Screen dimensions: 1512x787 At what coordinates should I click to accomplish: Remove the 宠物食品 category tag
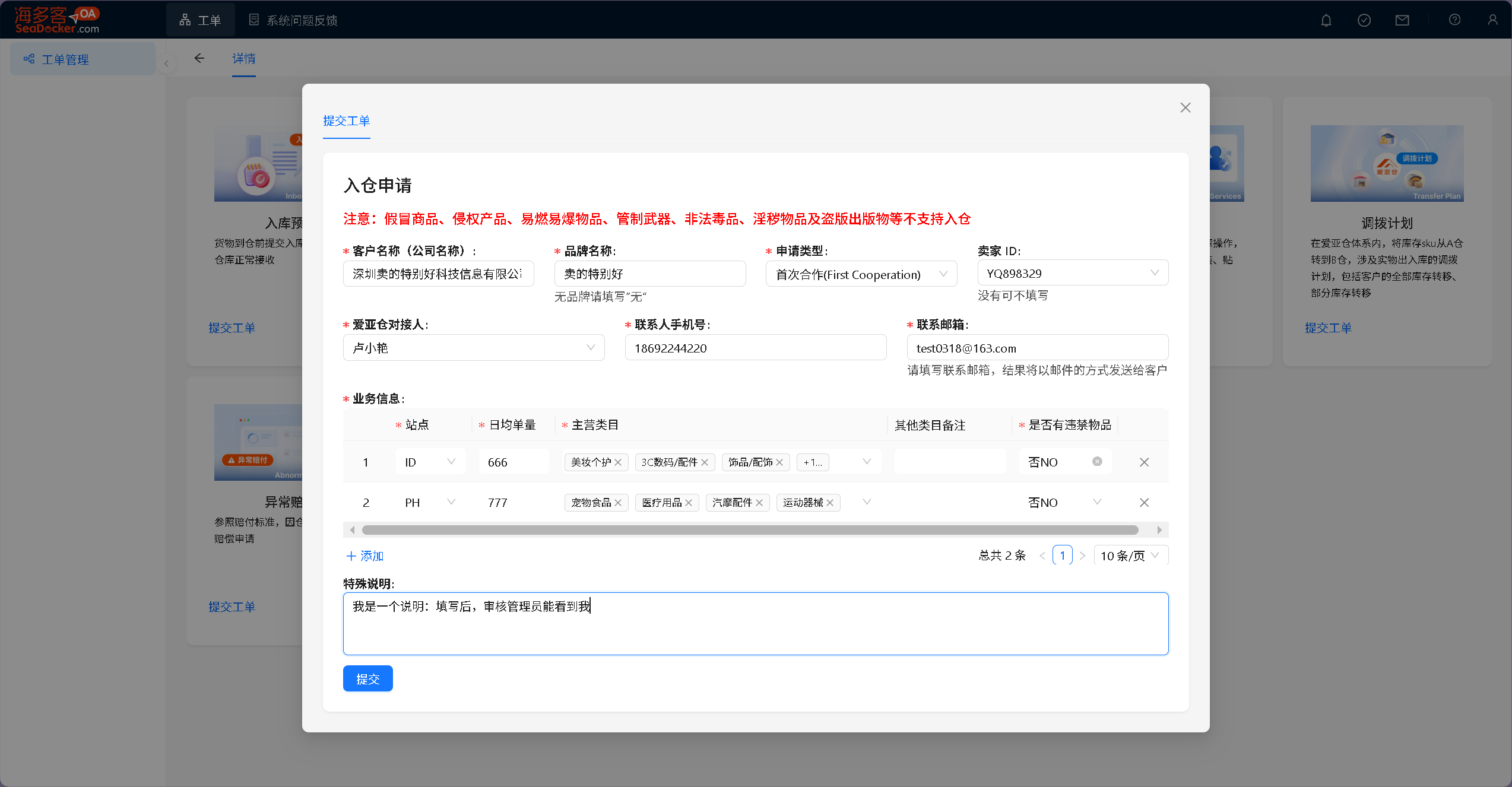[618, 503]
